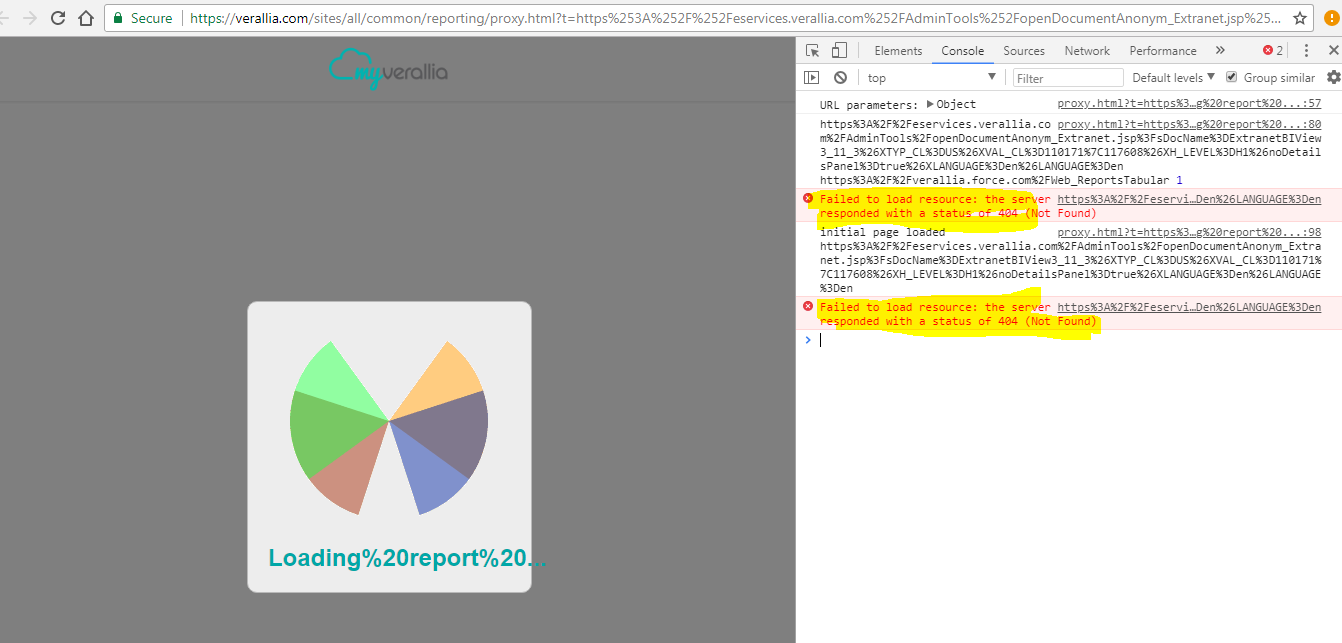The image size is (1342, 643).
Task: Show the console sidebar panel icon
Action: [x=812, y=77]
